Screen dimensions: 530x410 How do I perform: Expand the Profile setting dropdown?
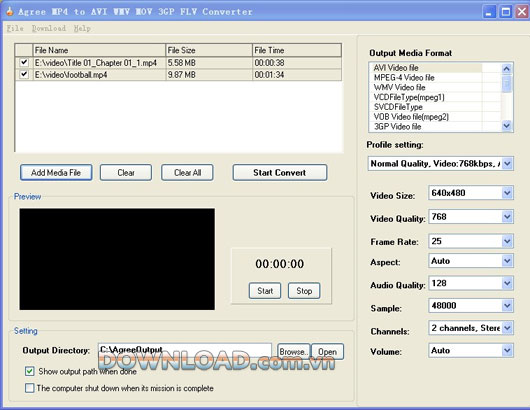coord(507,164)
